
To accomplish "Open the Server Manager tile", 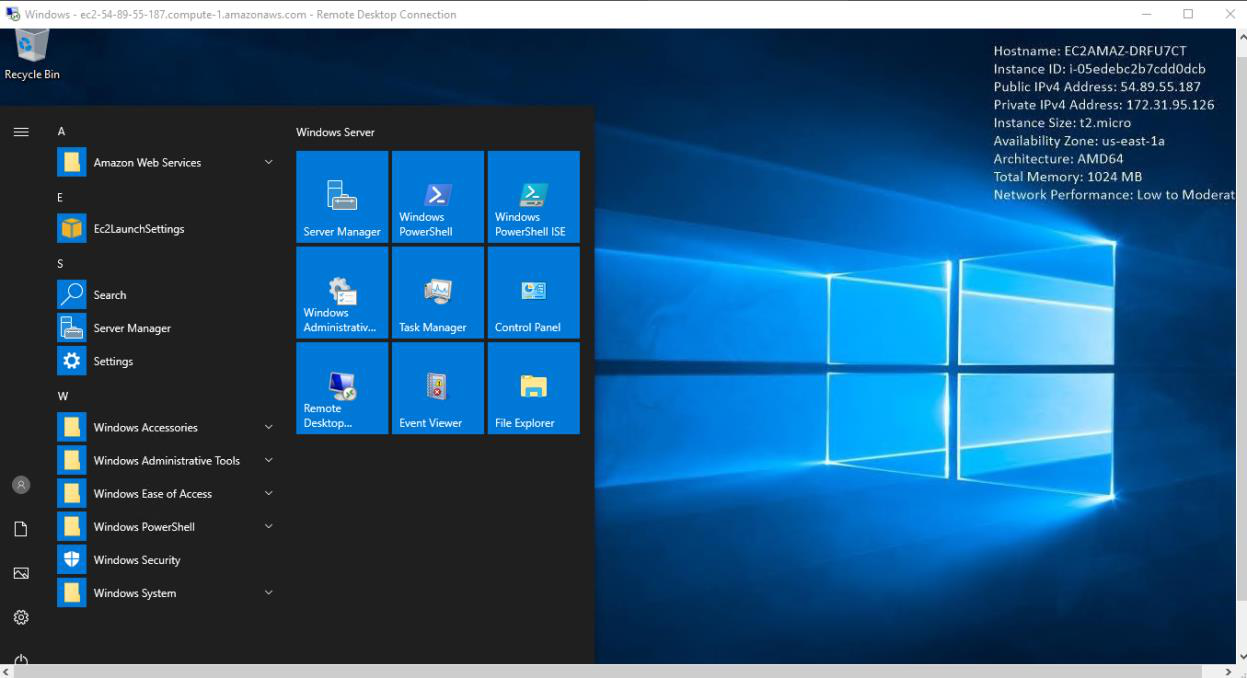I will [x=342, y=197].
